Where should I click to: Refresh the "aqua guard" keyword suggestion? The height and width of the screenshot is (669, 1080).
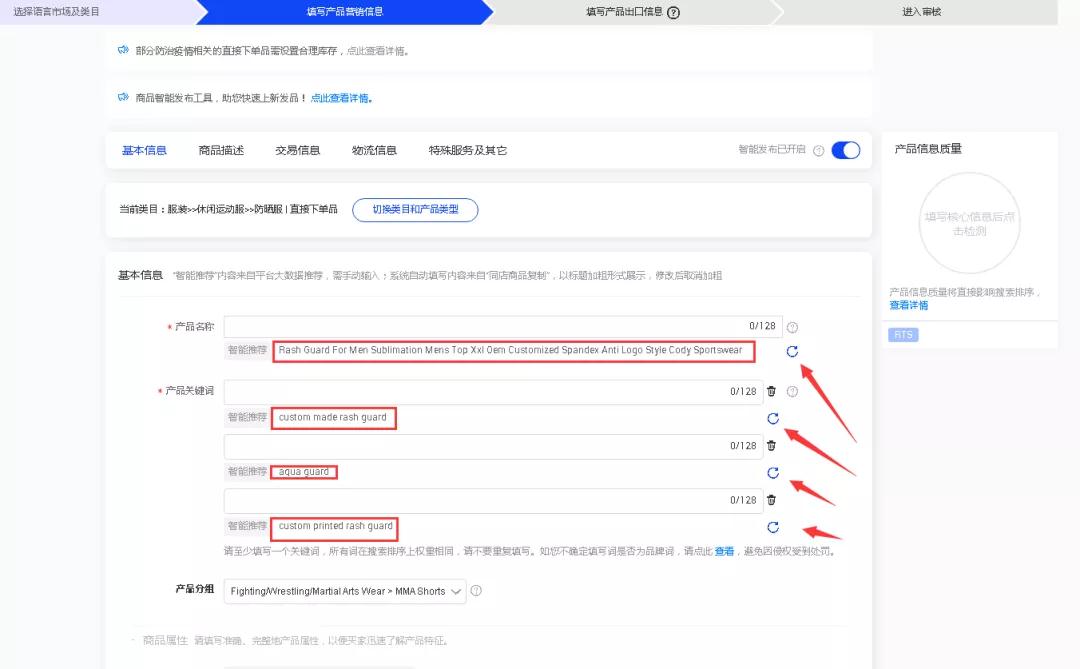tap(774, 473)
